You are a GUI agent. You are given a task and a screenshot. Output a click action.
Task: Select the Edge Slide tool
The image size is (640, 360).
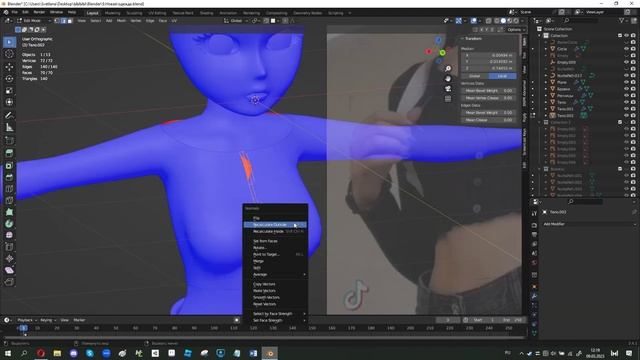pos(9,247)
